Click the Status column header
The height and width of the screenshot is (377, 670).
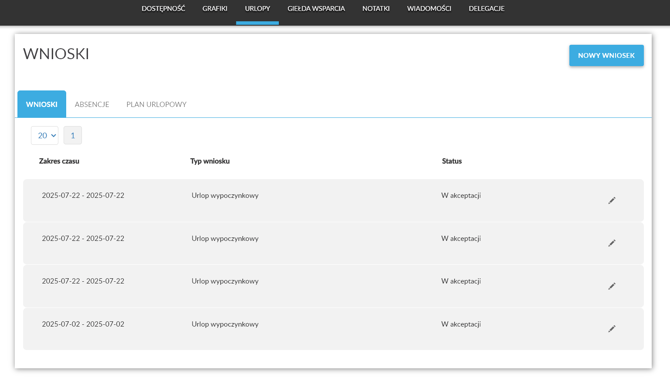pos(452,161)
